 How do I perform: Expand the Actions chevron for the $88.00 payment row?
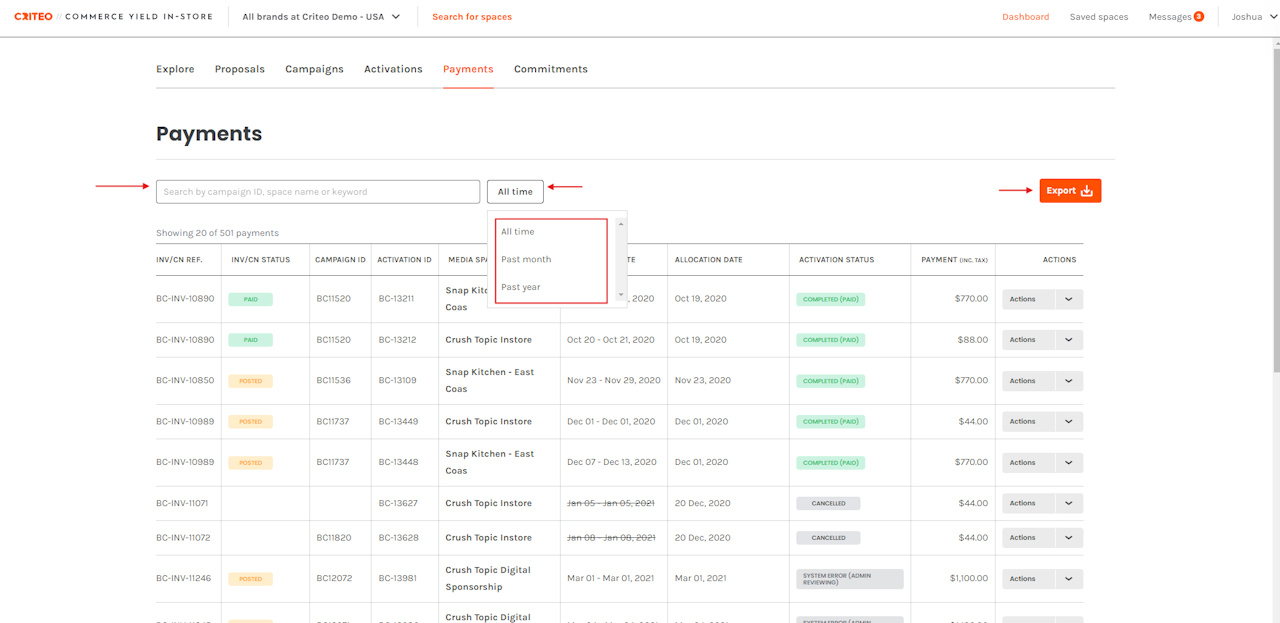tap(1068, 340)
